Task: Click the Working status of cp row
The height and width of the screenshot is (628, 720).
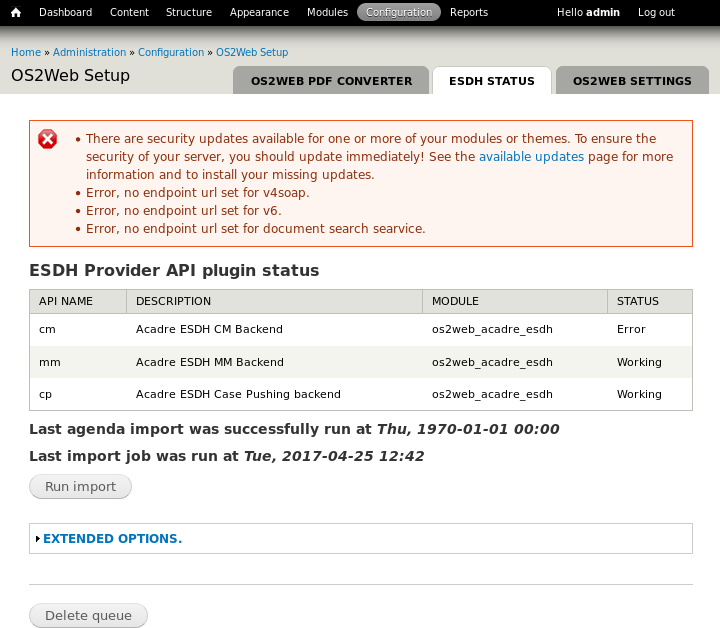Action: [639, 394]
